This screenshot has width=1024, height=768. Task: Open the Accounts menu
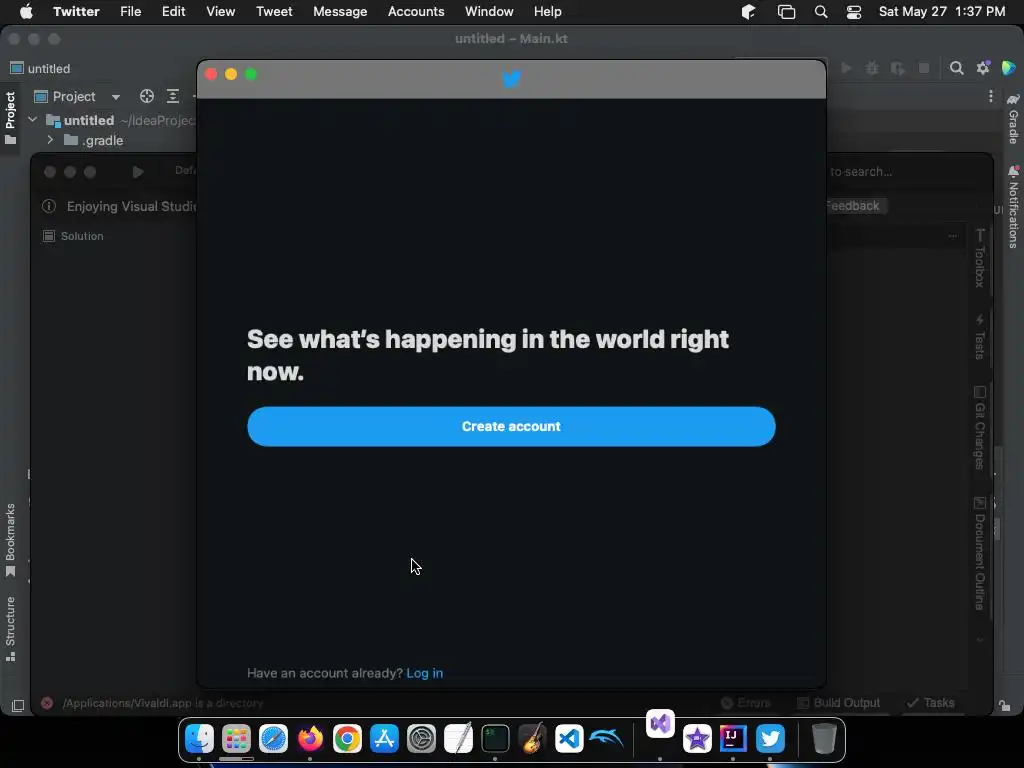point(416,12)
